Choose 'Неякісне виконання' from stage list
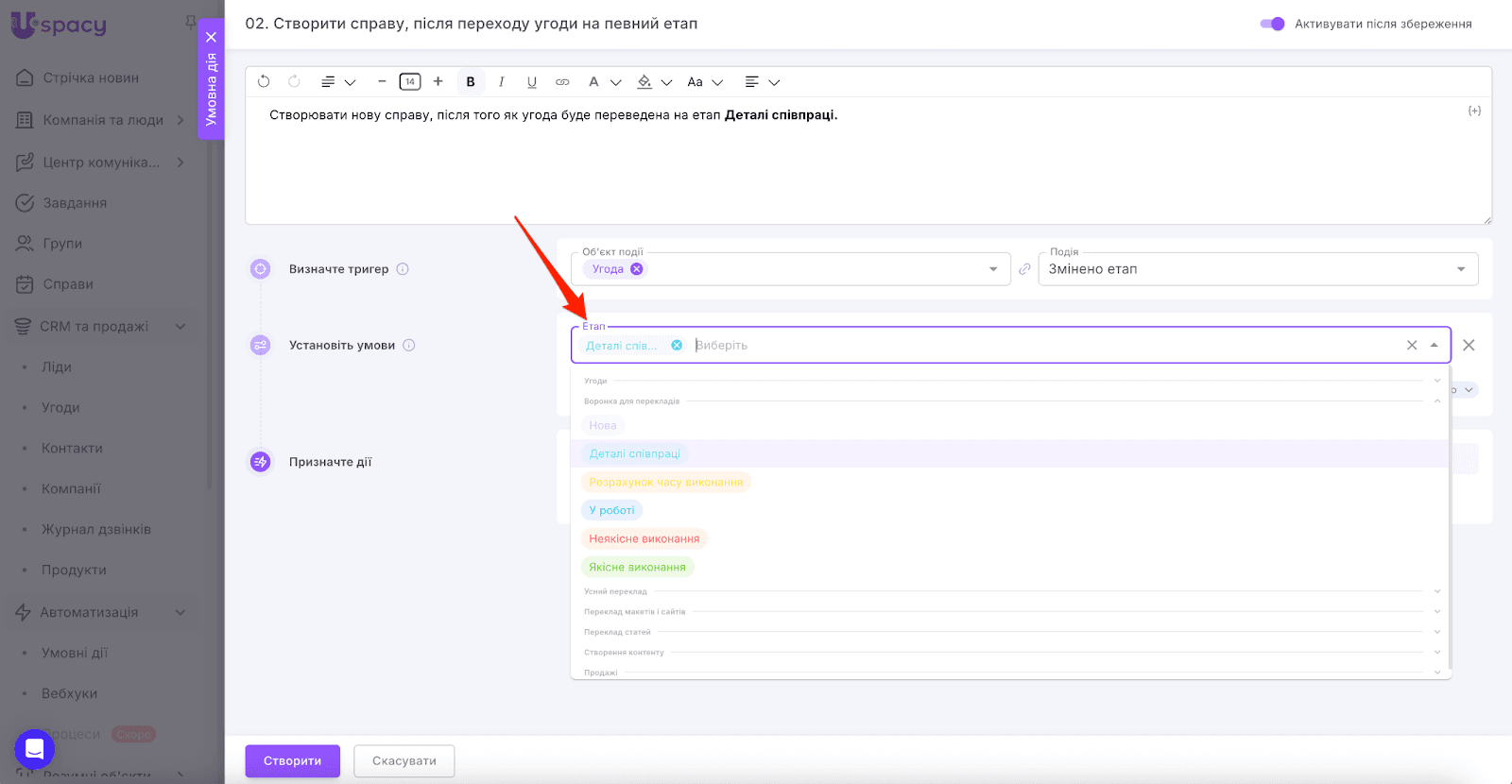The image size is (1512, 784). pyautogui.click(x=644, y=538)
